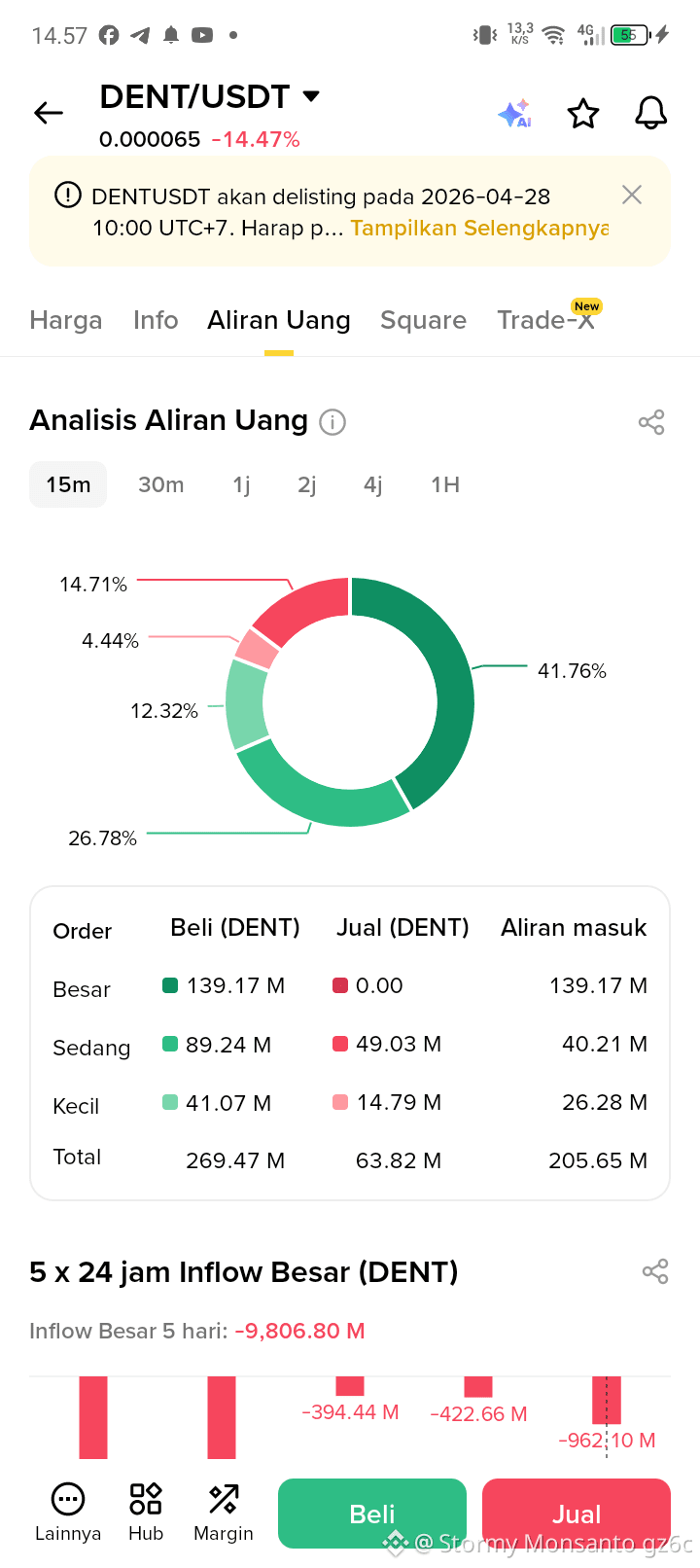This screenshot has width=700, height=1568.
Task: Open info icon beside Analisis Aliran Uang
Action: pyautogui.click(x=332, y=422)
